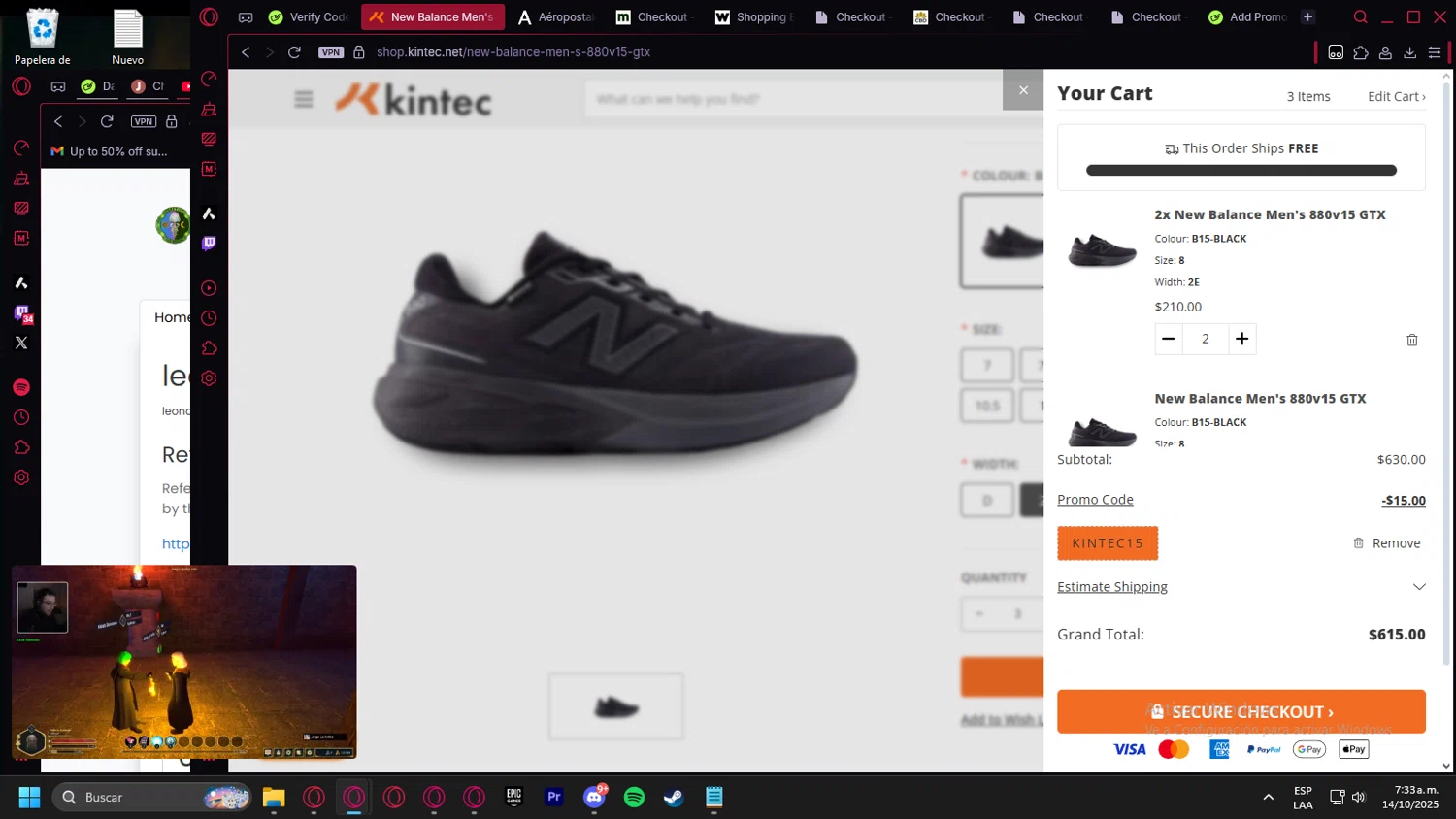Click the padlock site info icon beside shop.kintec.net
The image size is (1456, 819).
tap(359, 52)
